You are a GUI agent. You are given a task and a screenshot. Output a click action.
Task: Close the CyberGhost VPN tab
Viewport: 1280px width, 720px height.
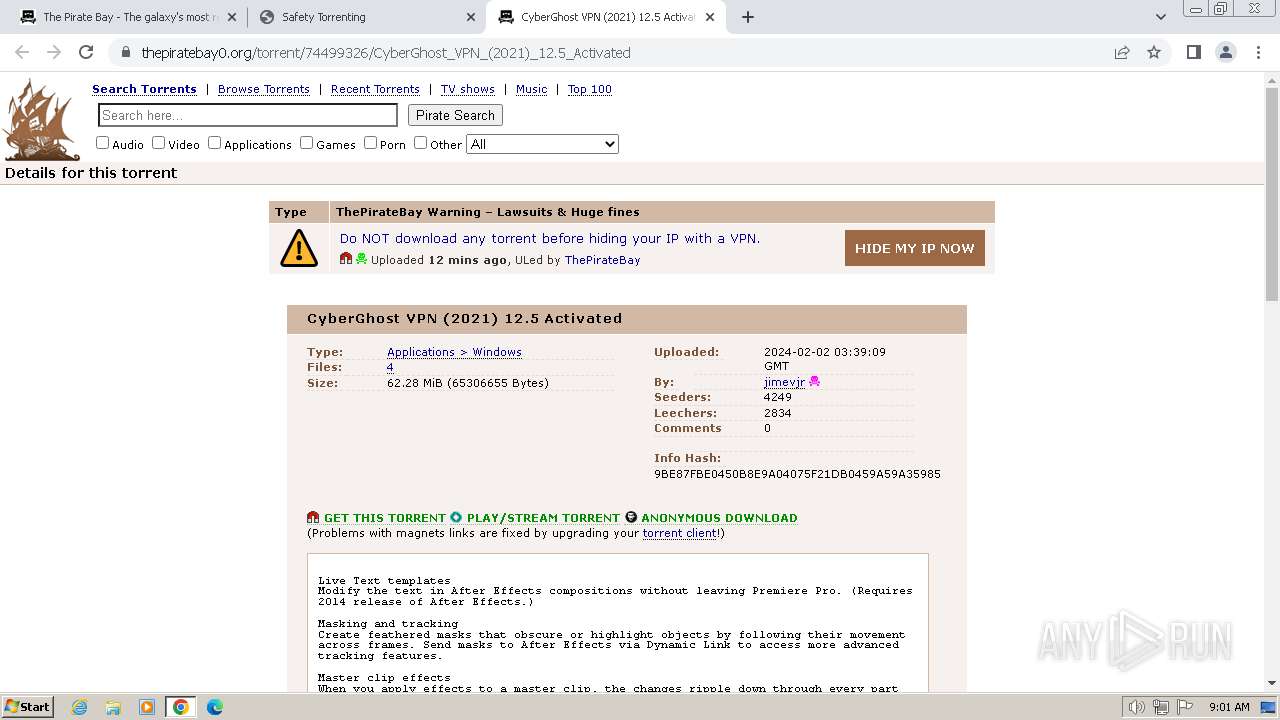[710, 17]
